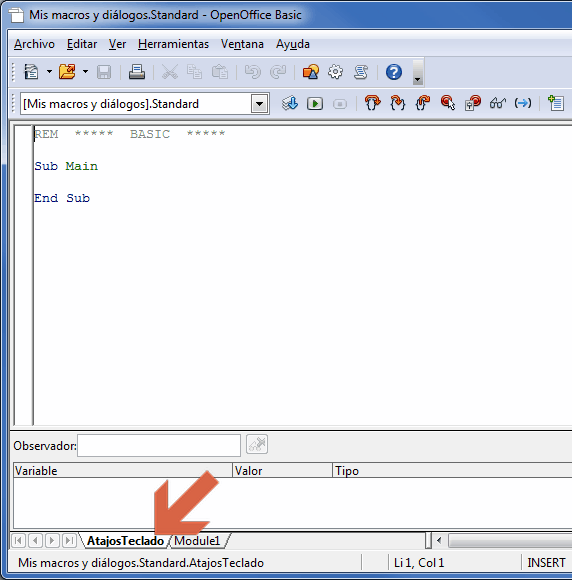
Task: Click the Single Step icon
Action: (x=397, y=103)
